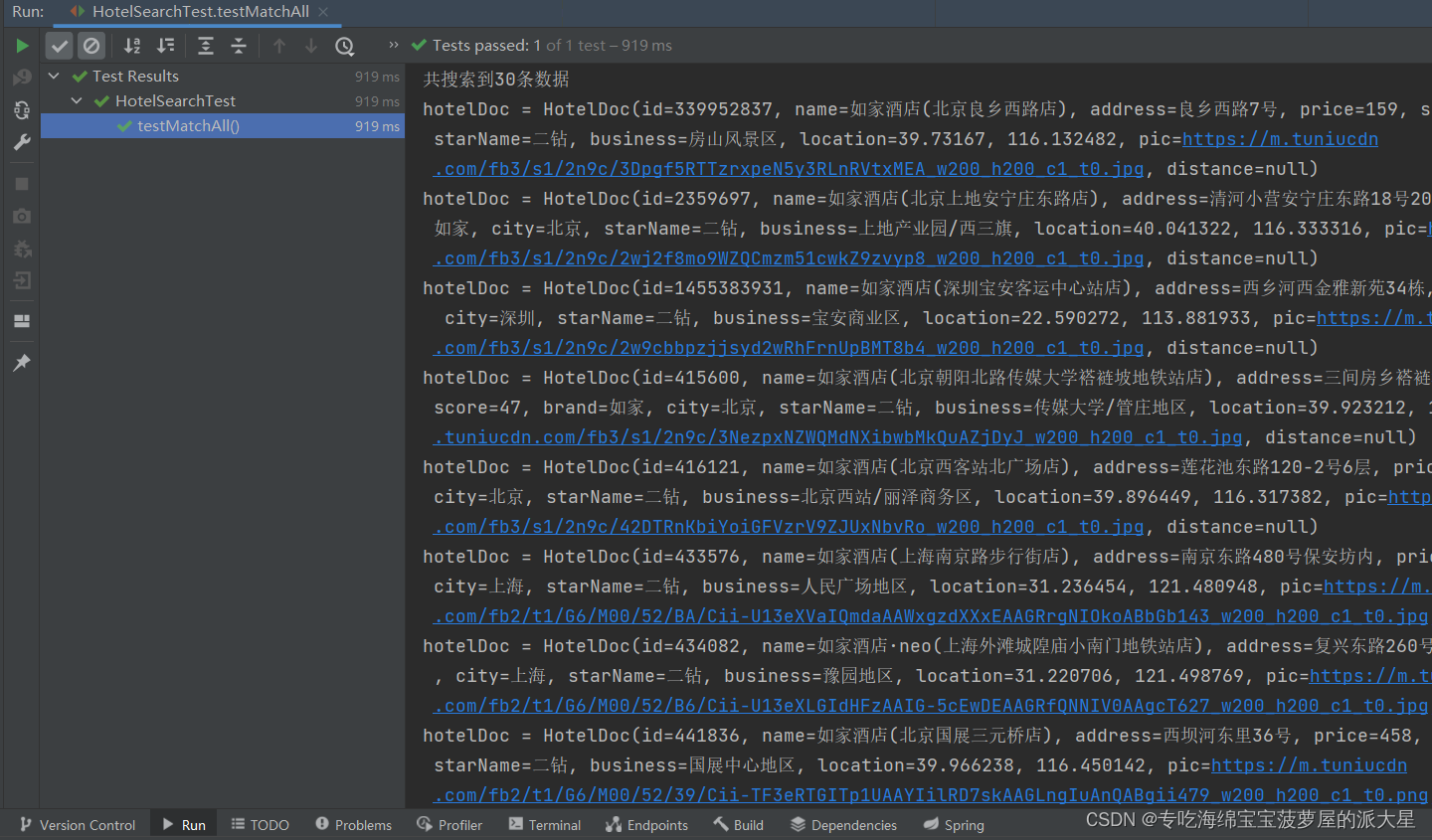The height and width of the screenshot is (840, 1432).
Task: Open image link containing 2w9cbbpzjjsyd2wRhFrnUpBMT8b4
Action: pos(789,348)
